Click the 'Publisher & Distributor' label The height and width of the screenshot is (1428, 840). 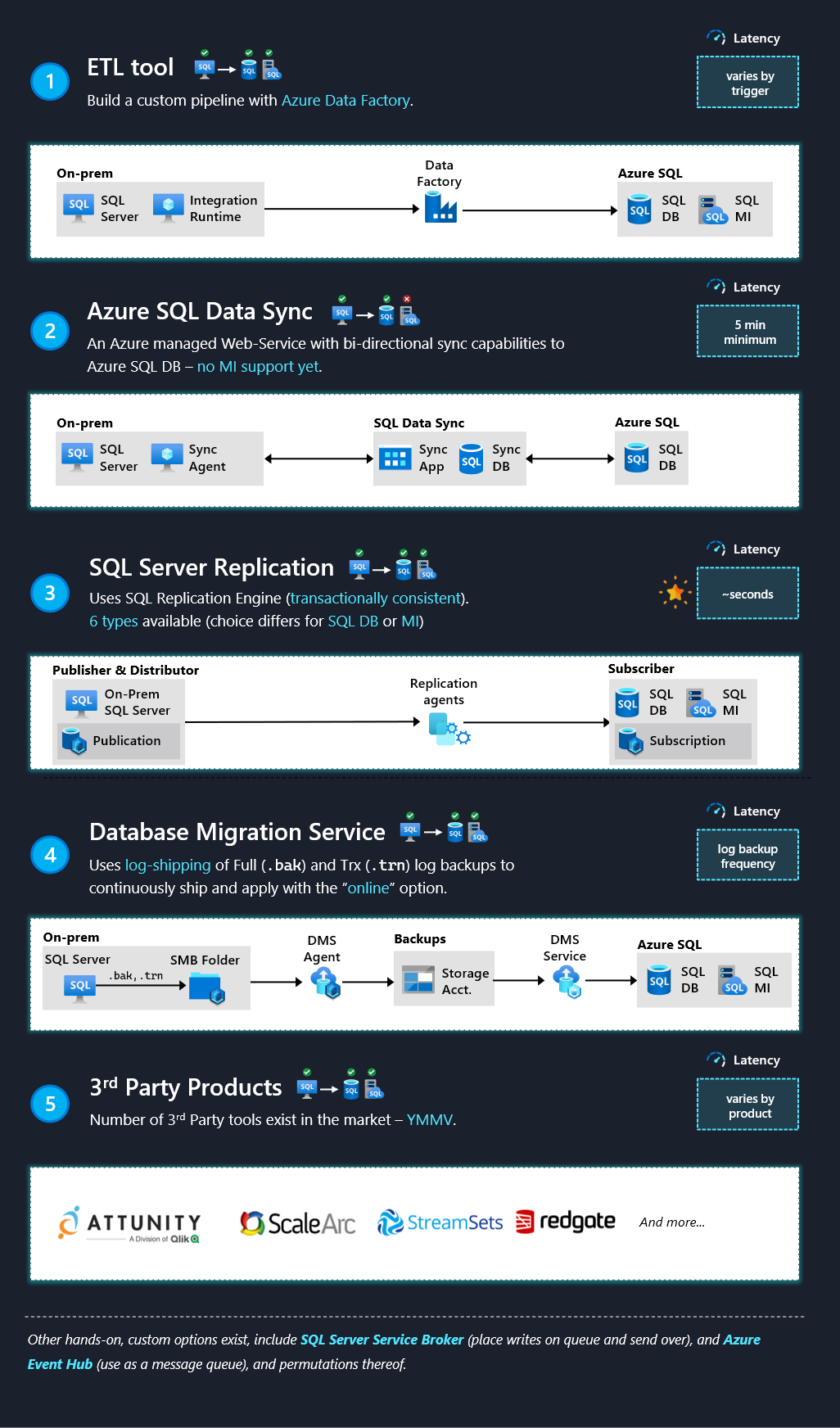click(x=125, y=670)
